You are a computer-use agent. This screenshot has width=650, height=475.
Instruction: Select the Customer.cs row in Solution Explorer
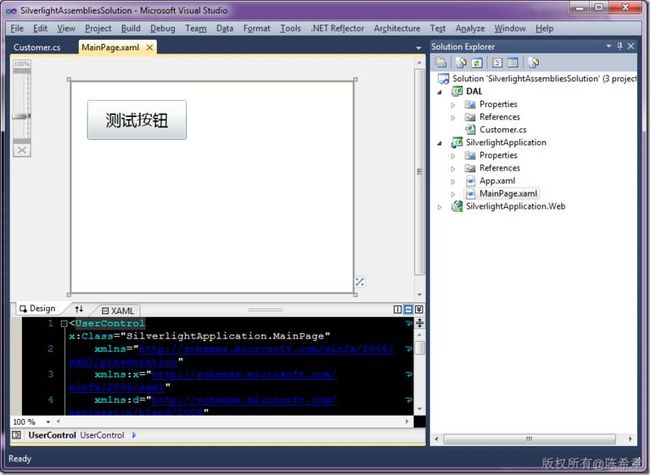tap(503, 130)
